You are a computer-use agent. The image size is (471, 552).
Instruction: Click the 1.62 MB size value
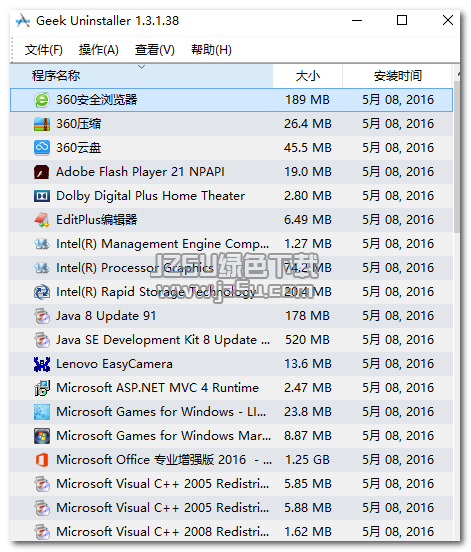[x=308, y=532]
